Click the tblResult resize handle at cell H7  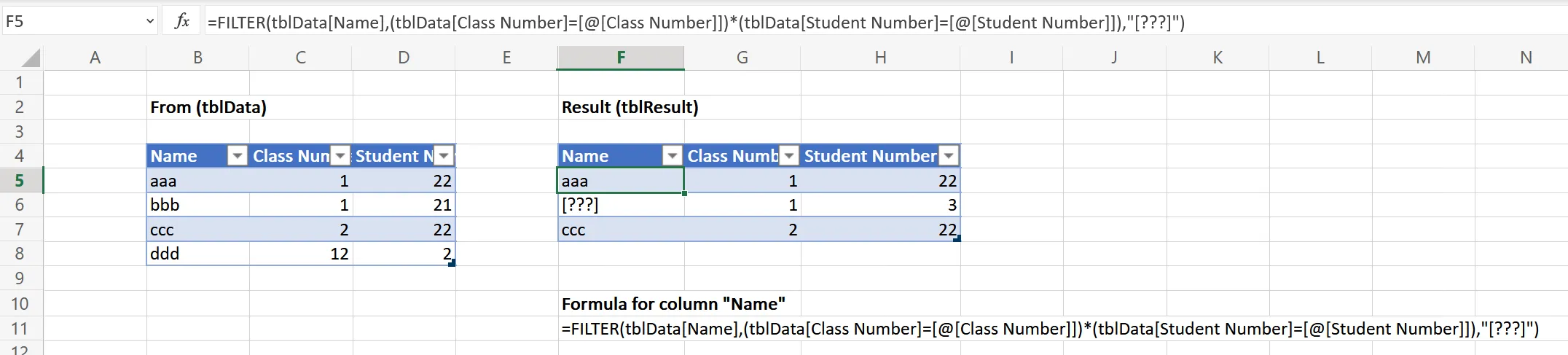[x=957, y=238]
